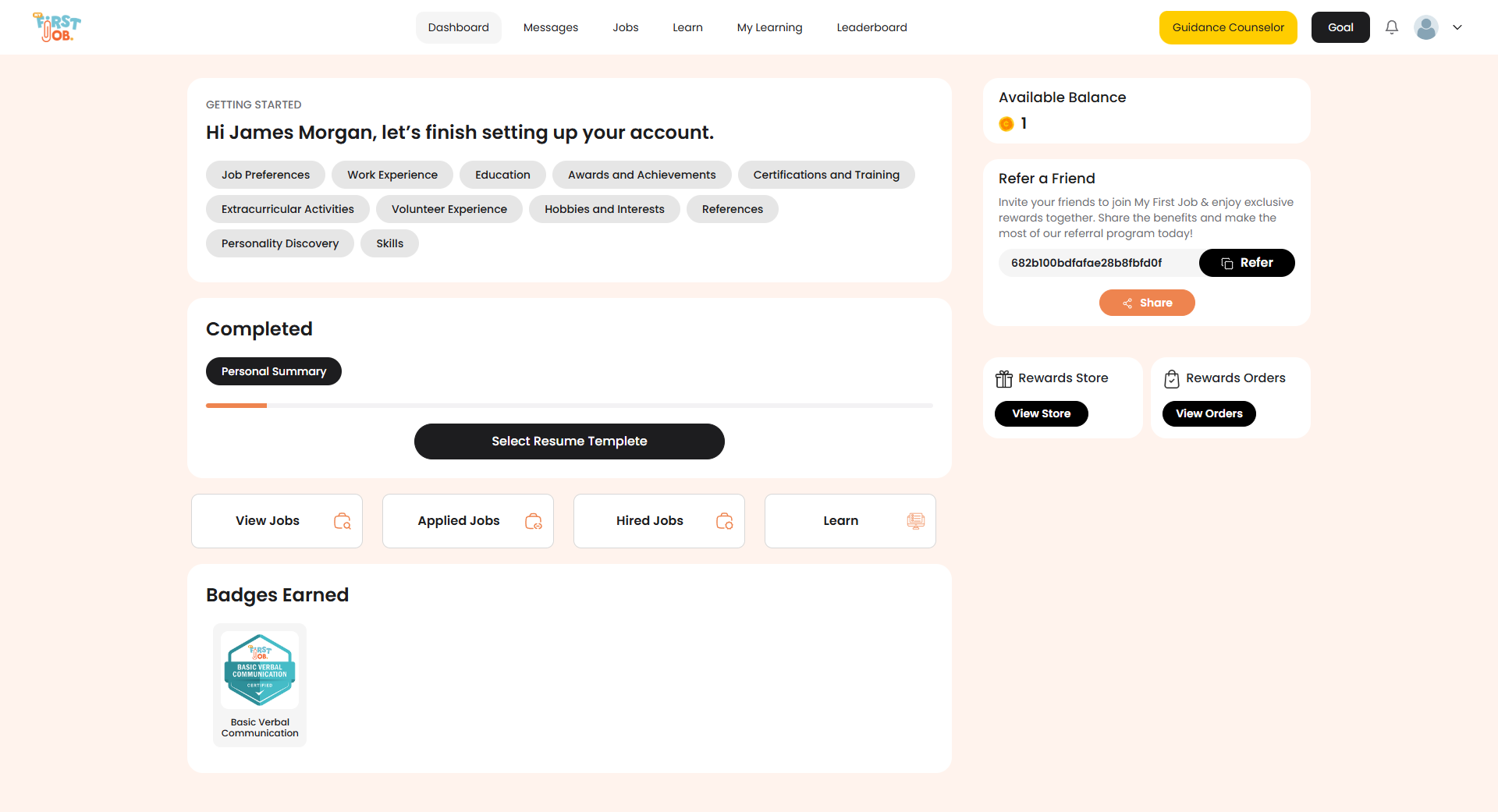Viewport: 1498px width, 812px height.
Task: Open the notification bell
Action: (x=1391, y=27)
